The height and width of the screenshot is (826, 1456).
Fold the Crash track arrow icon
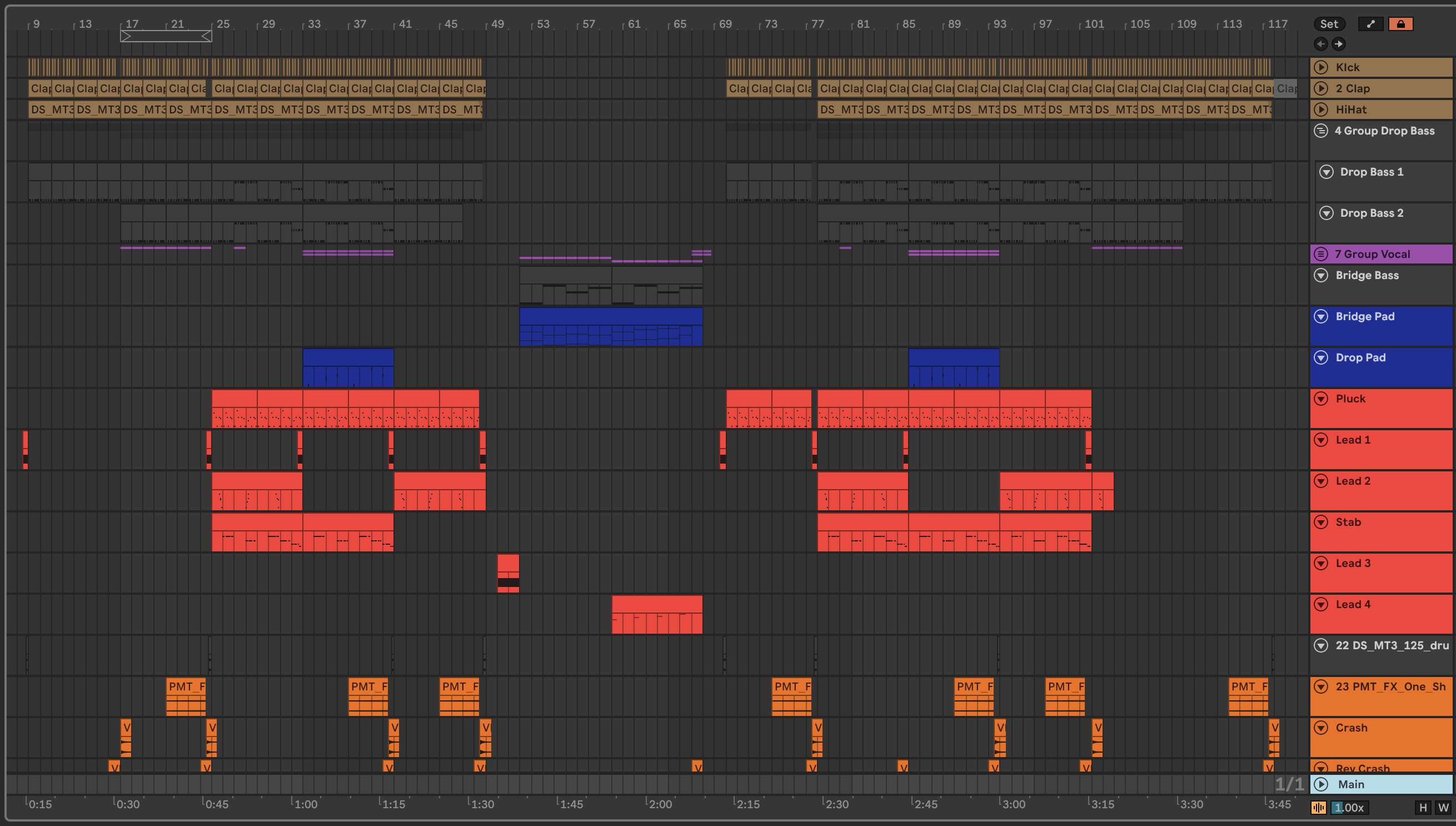(1321, 728)
